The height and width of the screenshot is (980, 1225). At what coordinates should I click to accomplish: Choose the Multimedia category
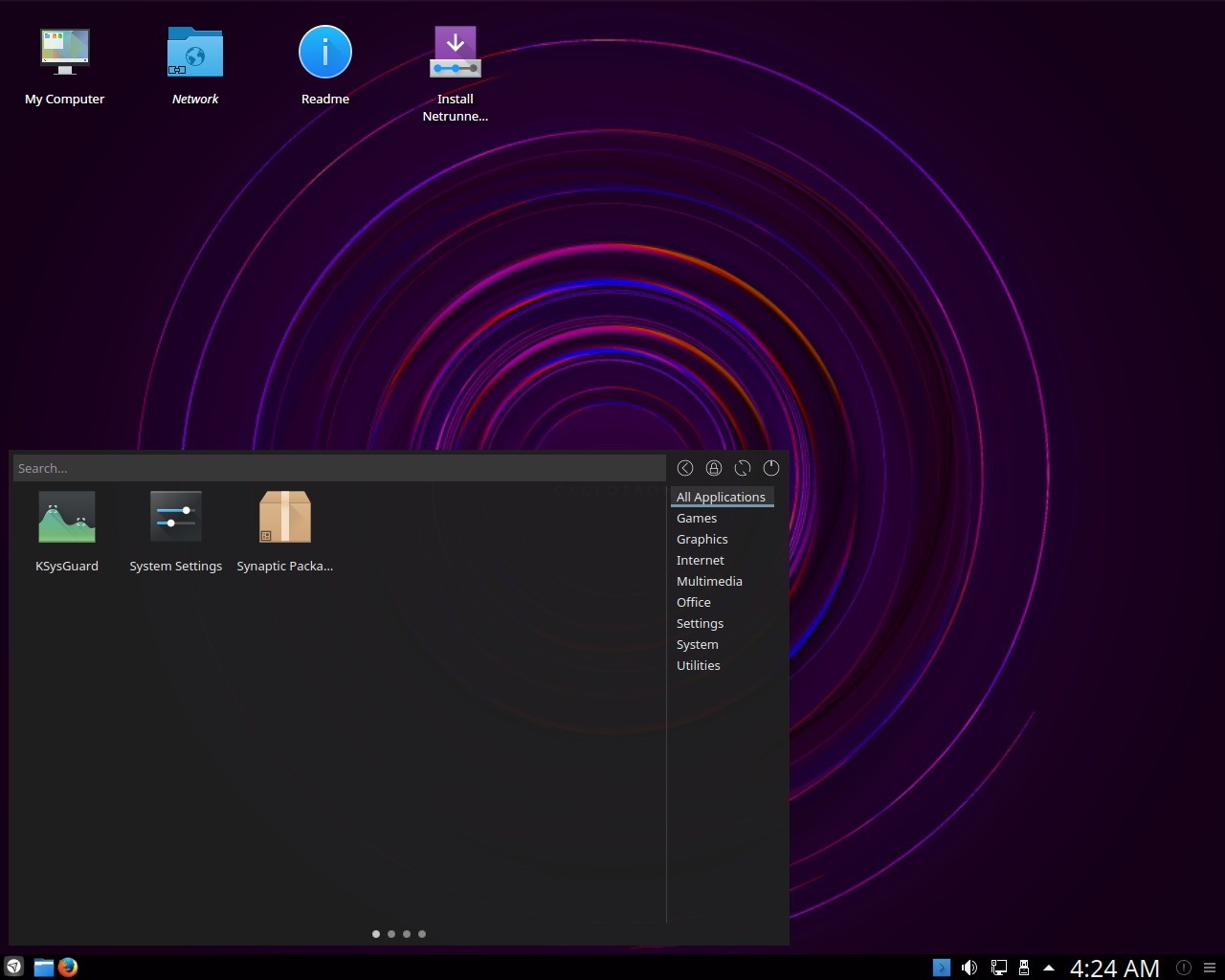click(709, 581)
